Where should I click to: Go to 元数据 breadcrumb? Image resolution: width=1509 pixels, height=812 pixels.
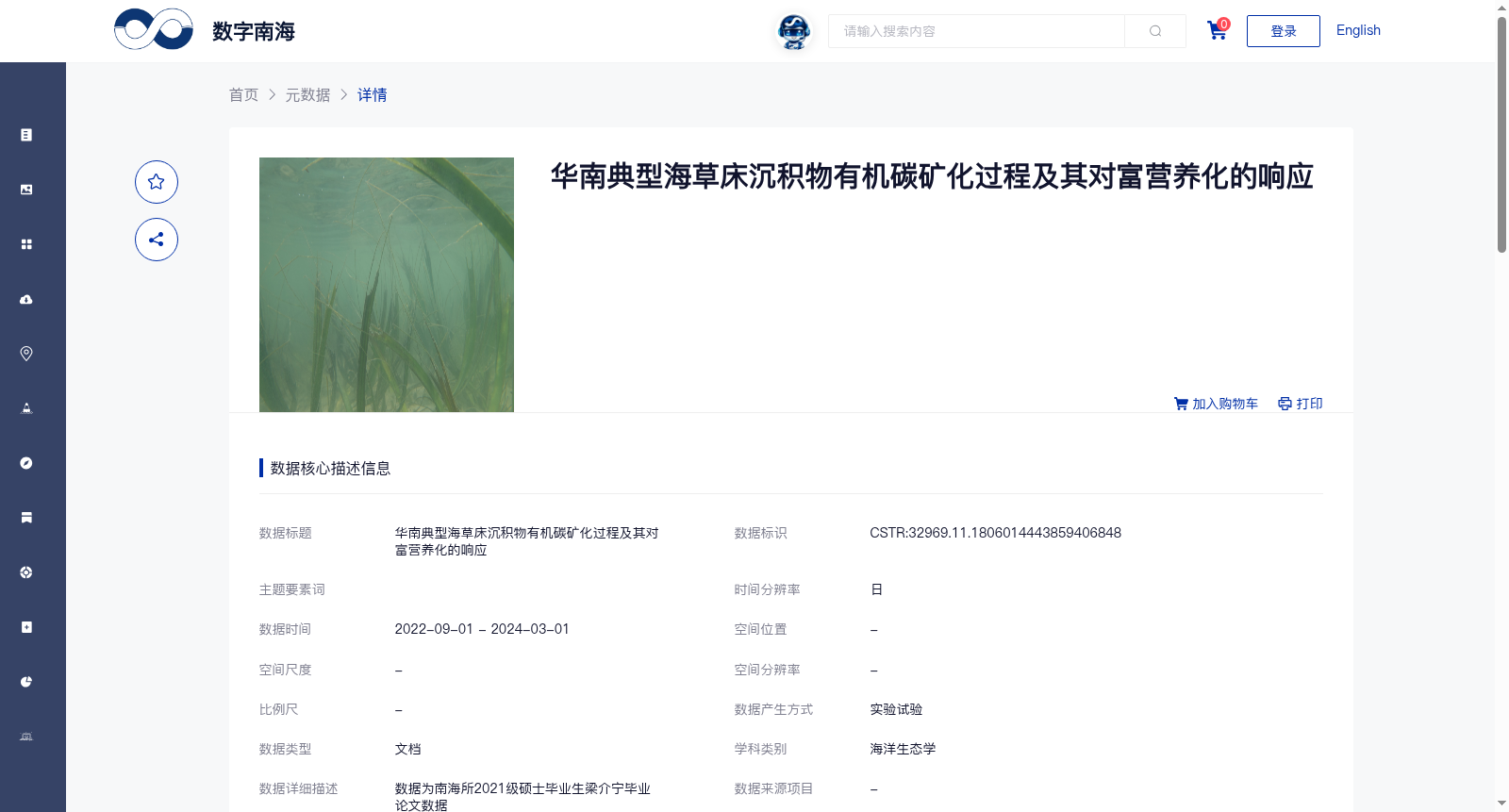(x=308, y=94)
